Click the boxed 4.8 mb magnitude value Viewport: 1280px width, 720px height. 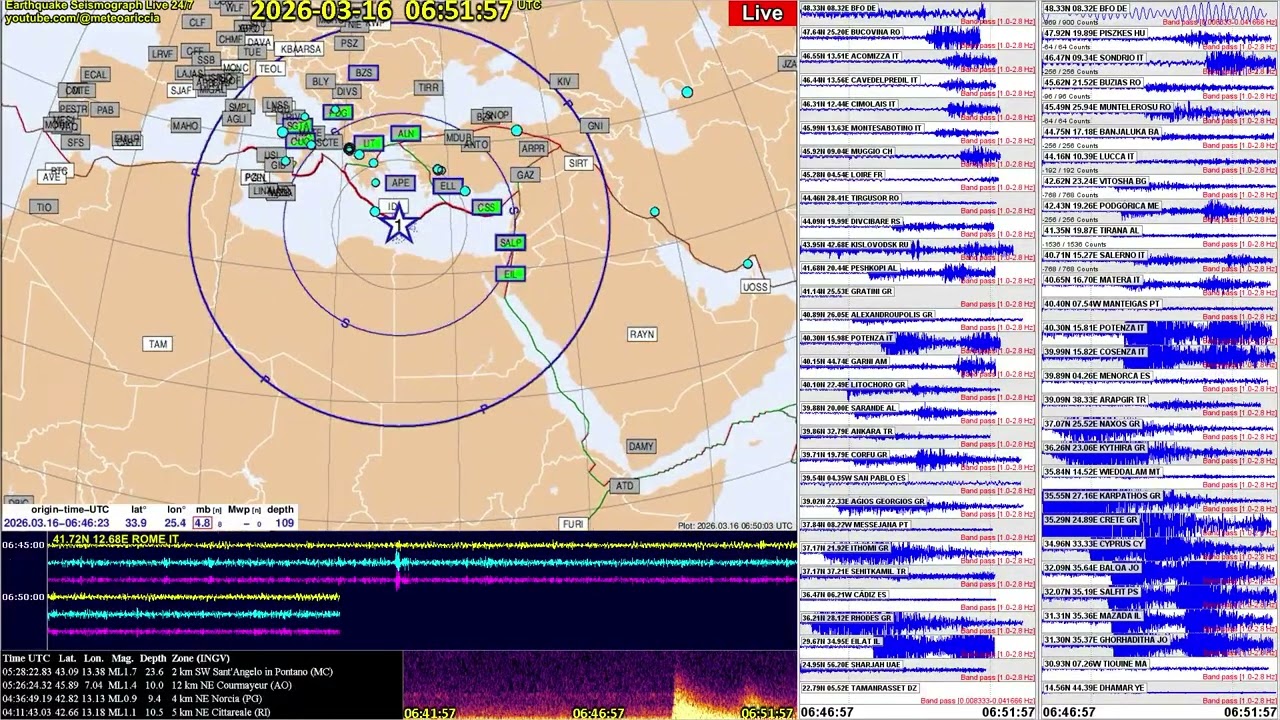point(202,523)
